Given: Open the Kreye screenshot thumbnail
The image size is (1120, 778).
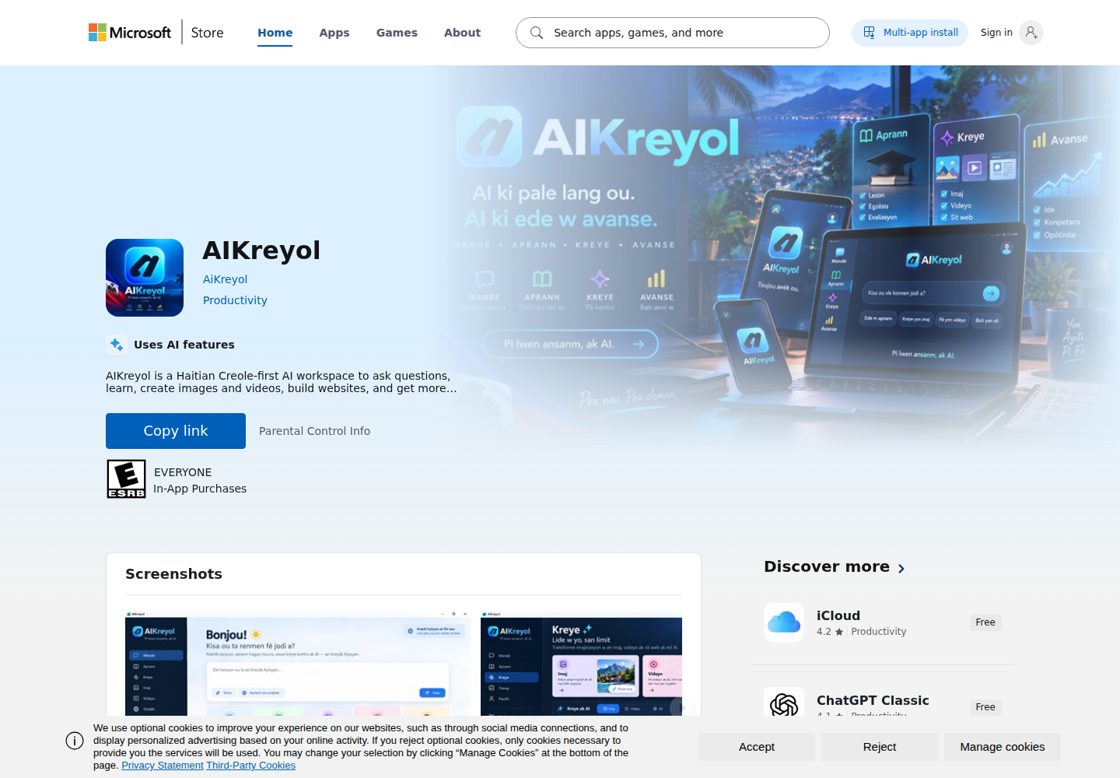Looking at the screenshot, I should click(x=581, y=663).
